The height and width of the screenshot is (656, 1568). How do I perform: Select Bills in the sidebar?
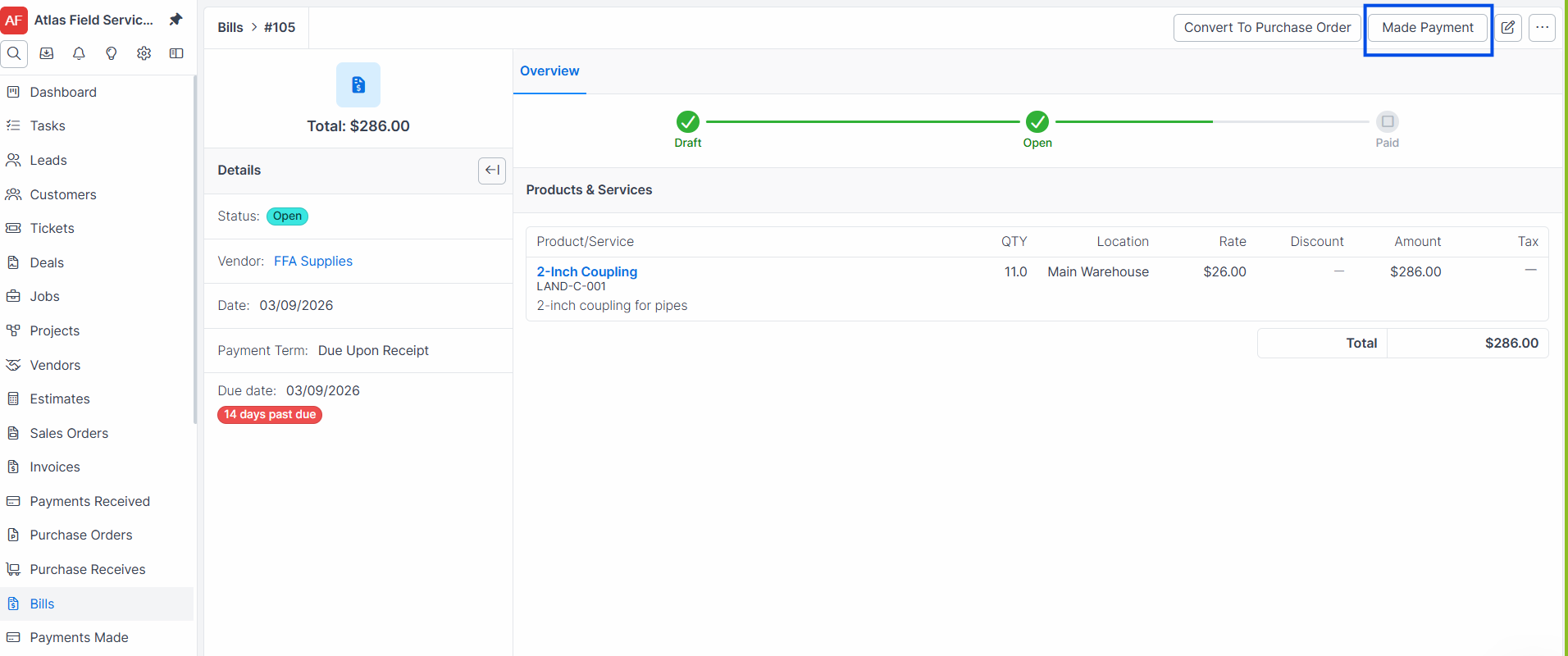97,604
